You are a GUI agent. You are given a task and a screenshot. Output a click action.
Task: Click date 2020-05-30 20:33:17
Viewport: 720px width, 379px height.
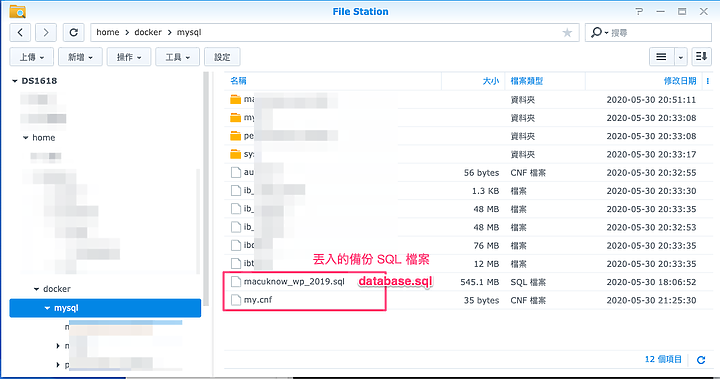(651, 154)
